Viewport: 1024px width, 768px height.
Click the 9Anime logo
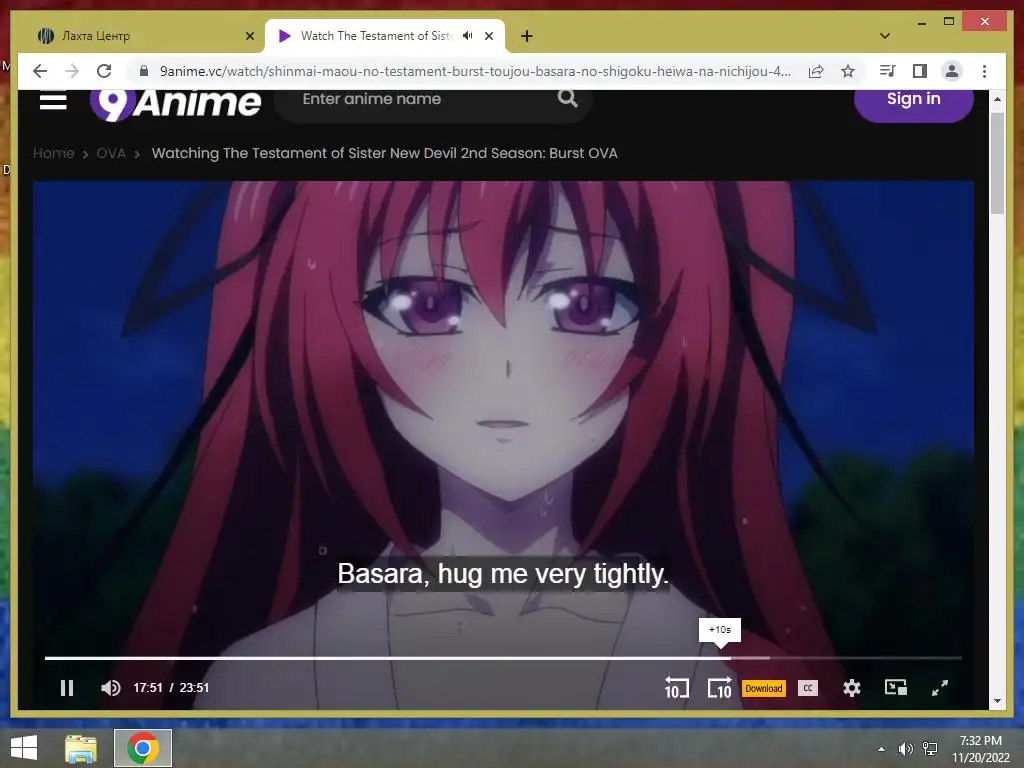175,103
